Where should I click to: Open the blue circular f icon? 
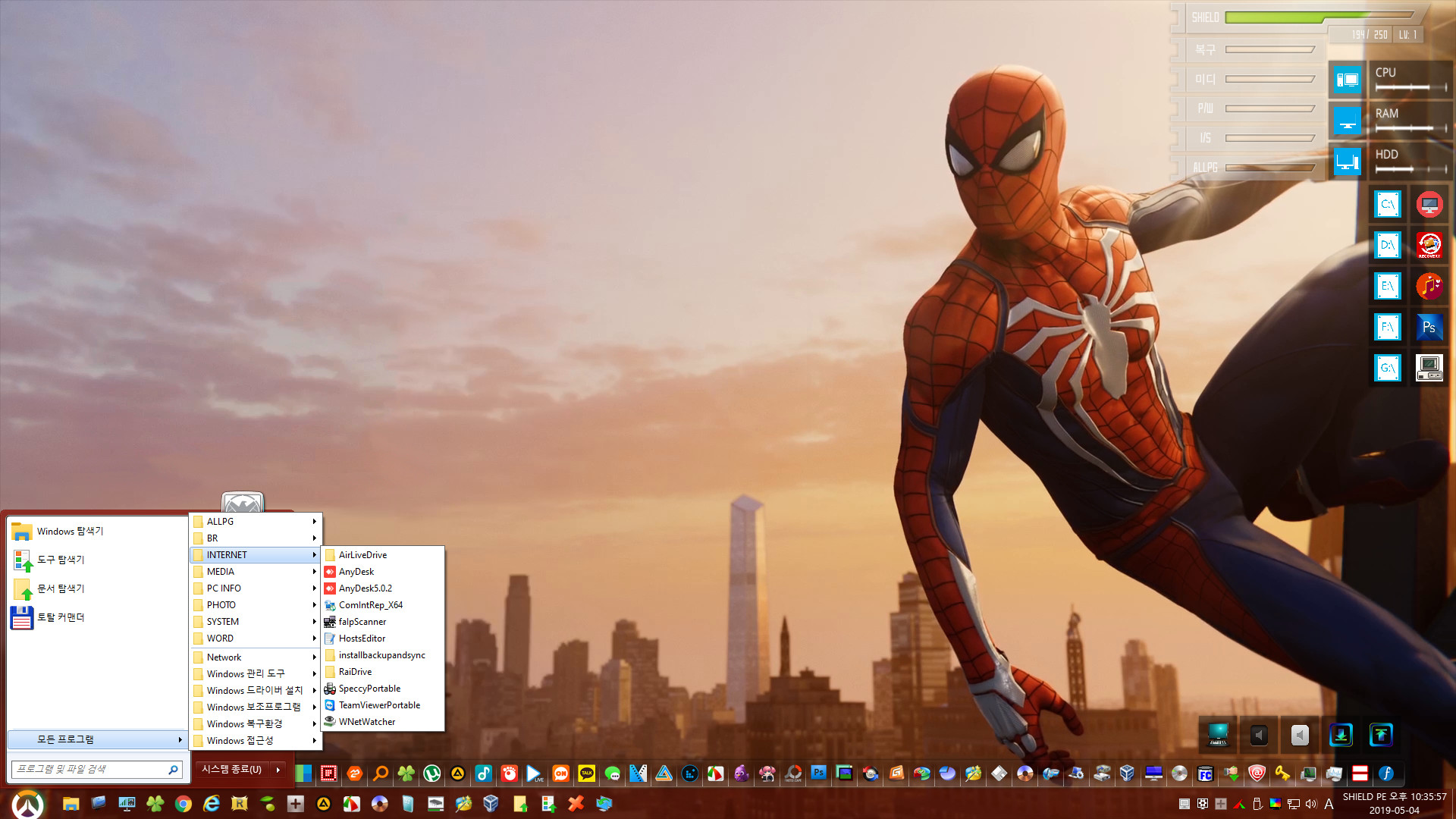click(1386, 773)
